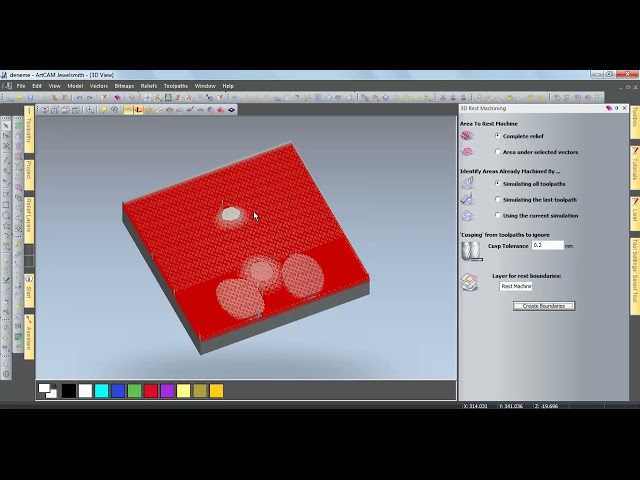Choose Simulating the last toolpath option
640x480 pixels.
point(497,199)
